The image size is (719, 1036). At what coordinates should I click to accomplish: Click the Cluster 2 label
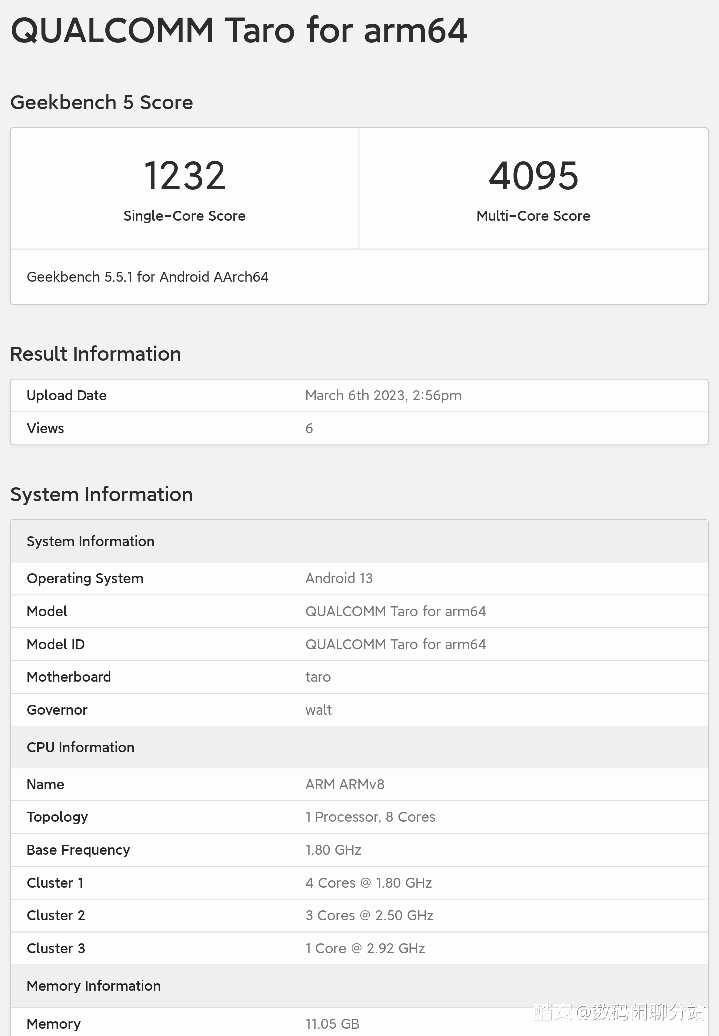tap(56, 916)
